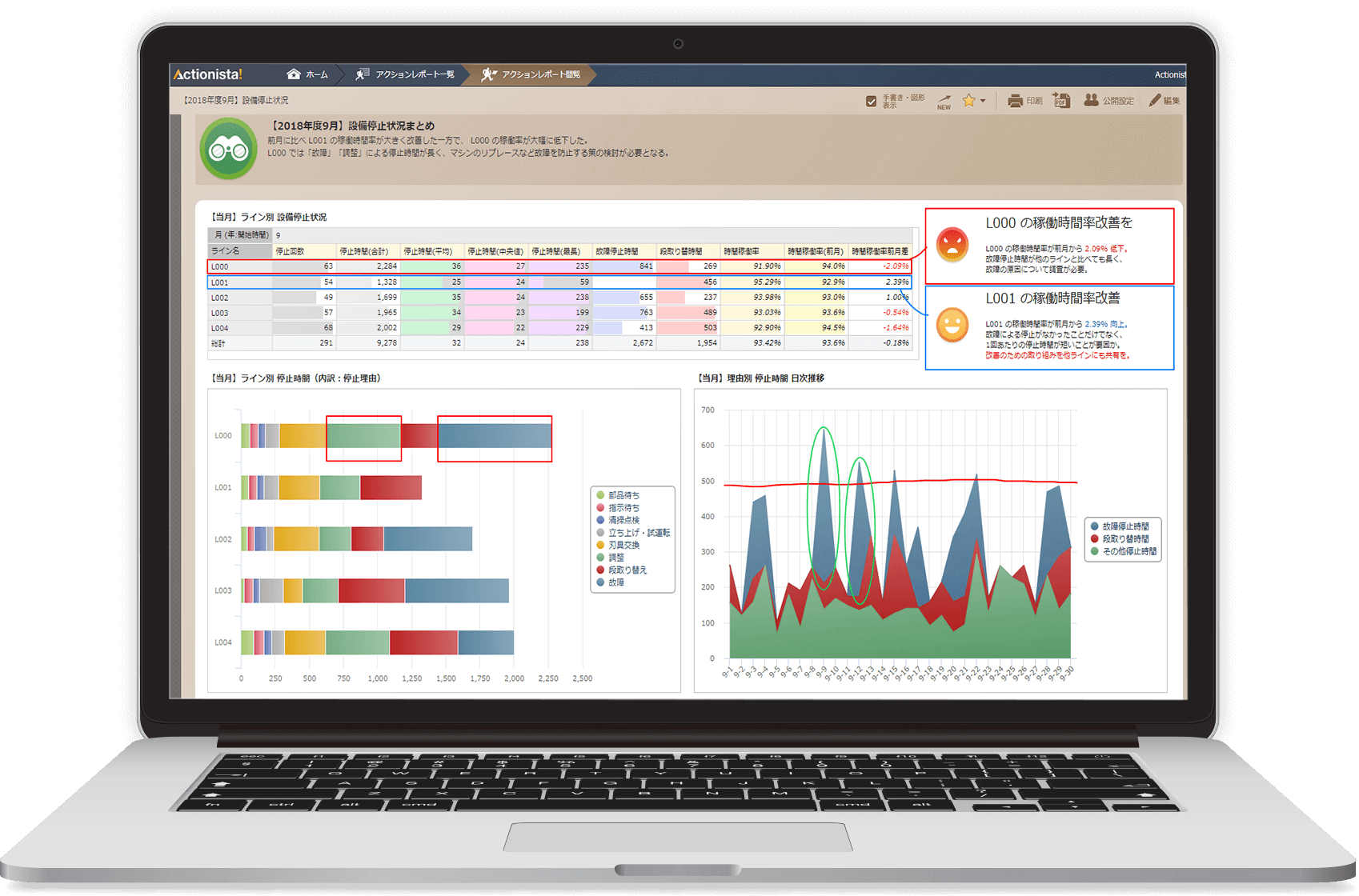Click the printer icon to print
This screenshot has width=1359, height=896.
pyautogui.click(x=1015, y=101)
